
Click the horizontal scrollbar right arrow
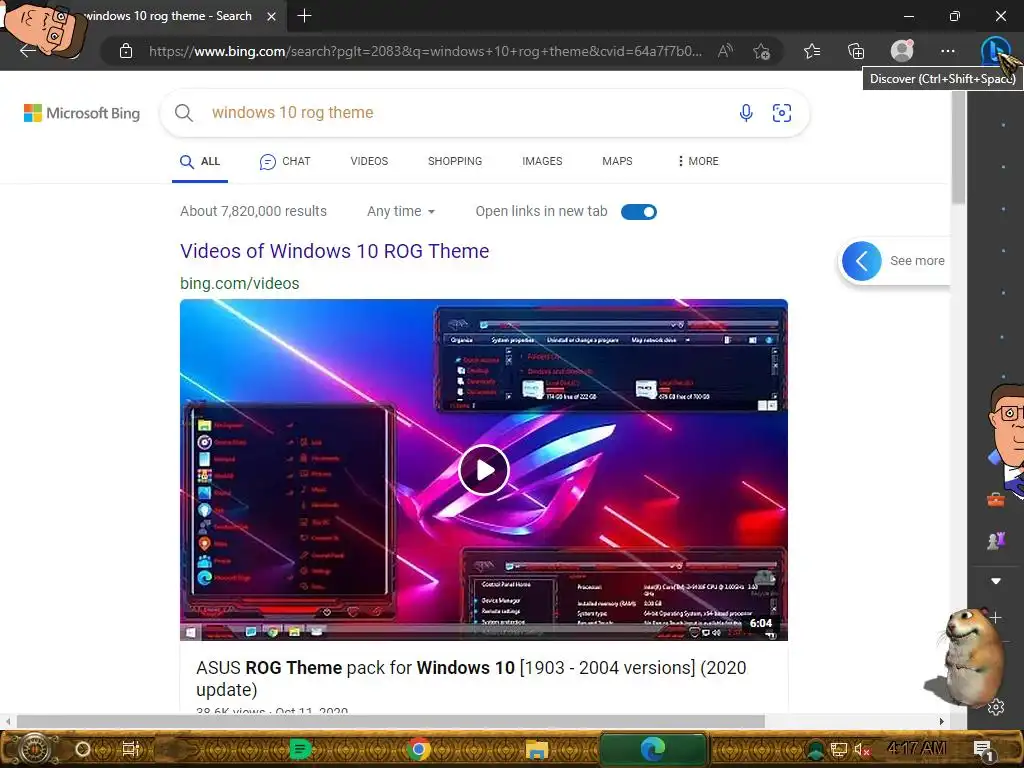coord(942,721)
